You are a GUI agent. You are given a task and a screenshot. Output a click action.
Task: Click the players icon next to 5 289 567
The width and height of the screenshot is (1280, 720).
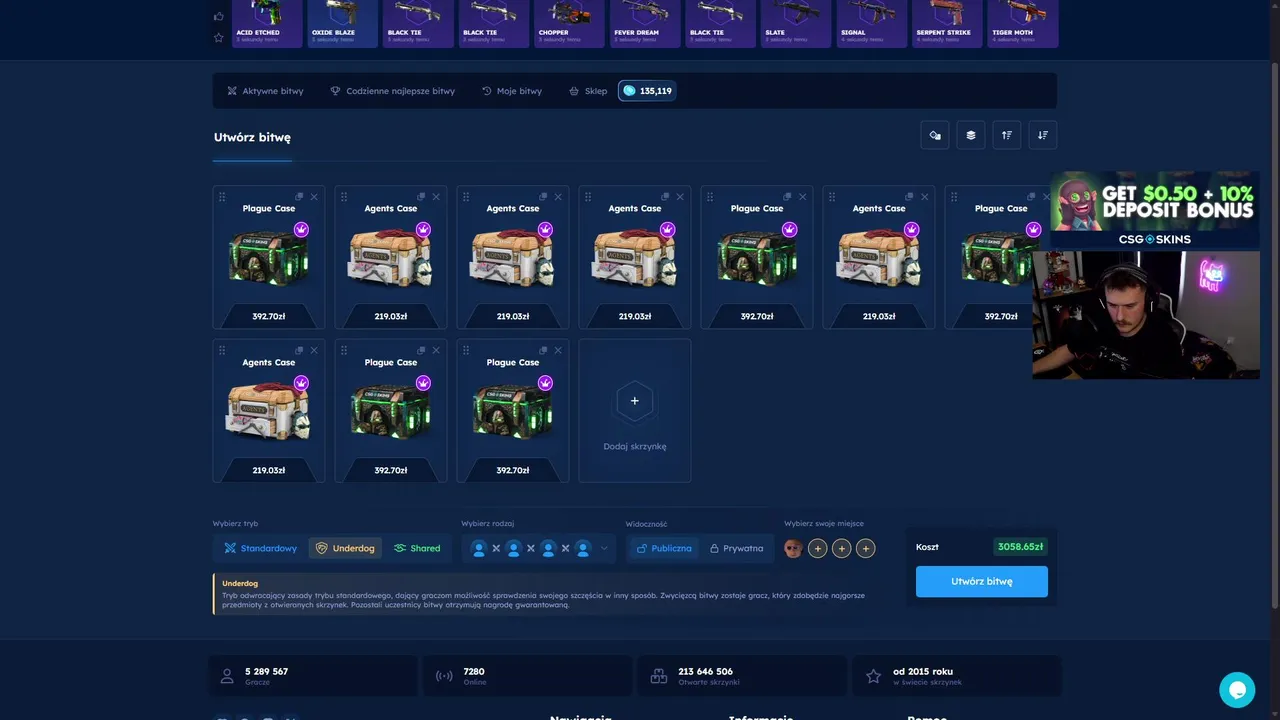click(227, 676)
